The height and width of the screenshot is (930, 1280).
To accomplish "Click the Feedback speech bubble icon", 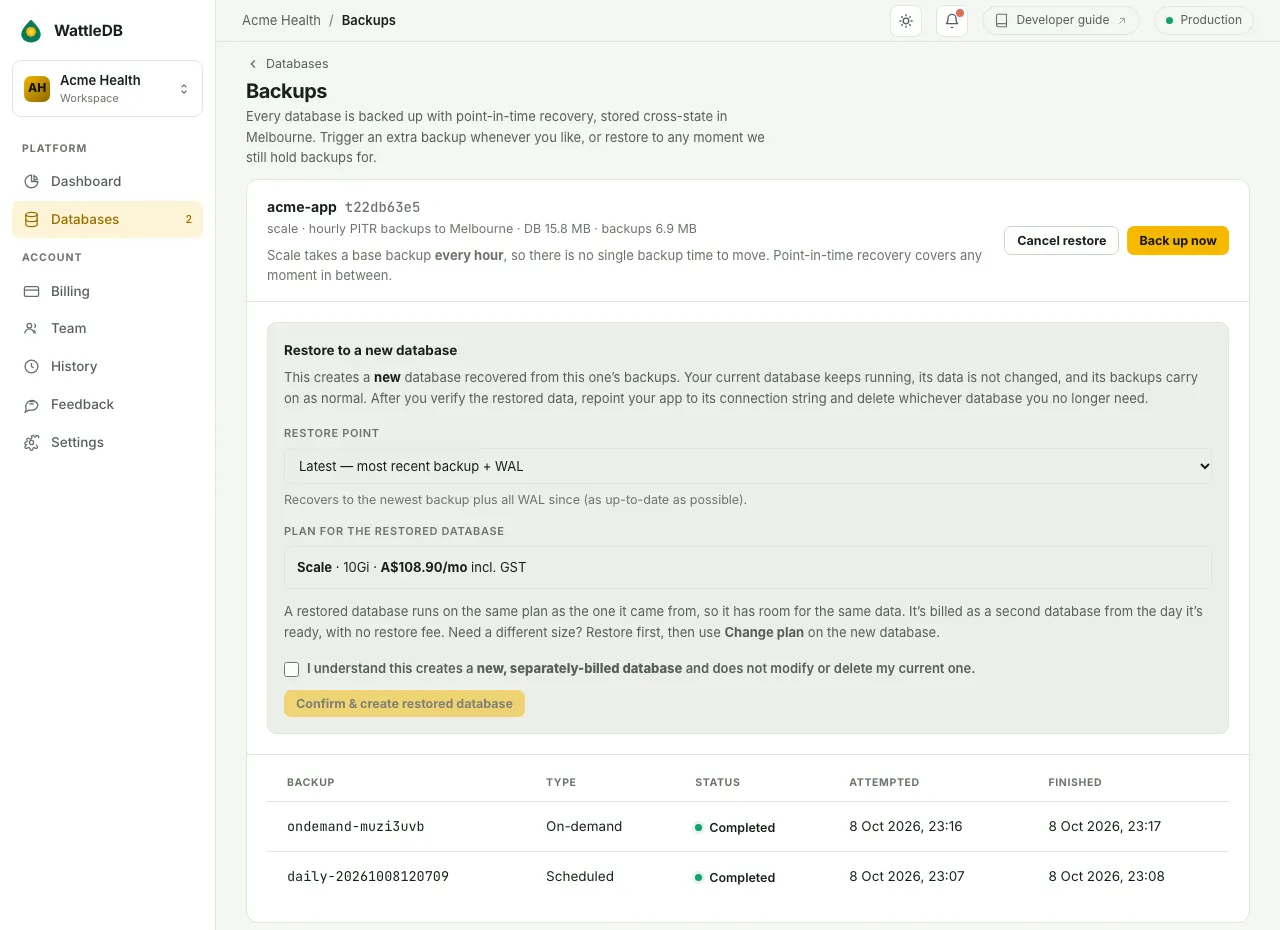I will click(x=32, y=404).
